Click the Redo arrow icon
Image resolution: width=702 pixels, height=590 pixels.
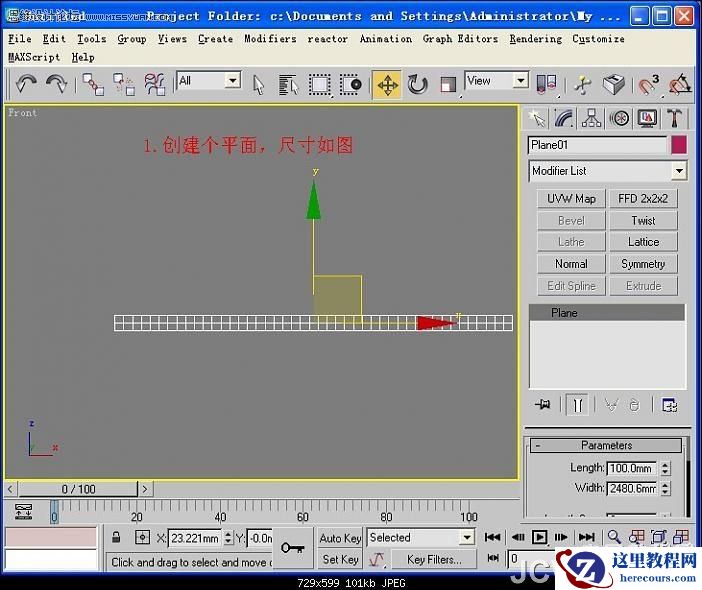click(x=56, y=84)
